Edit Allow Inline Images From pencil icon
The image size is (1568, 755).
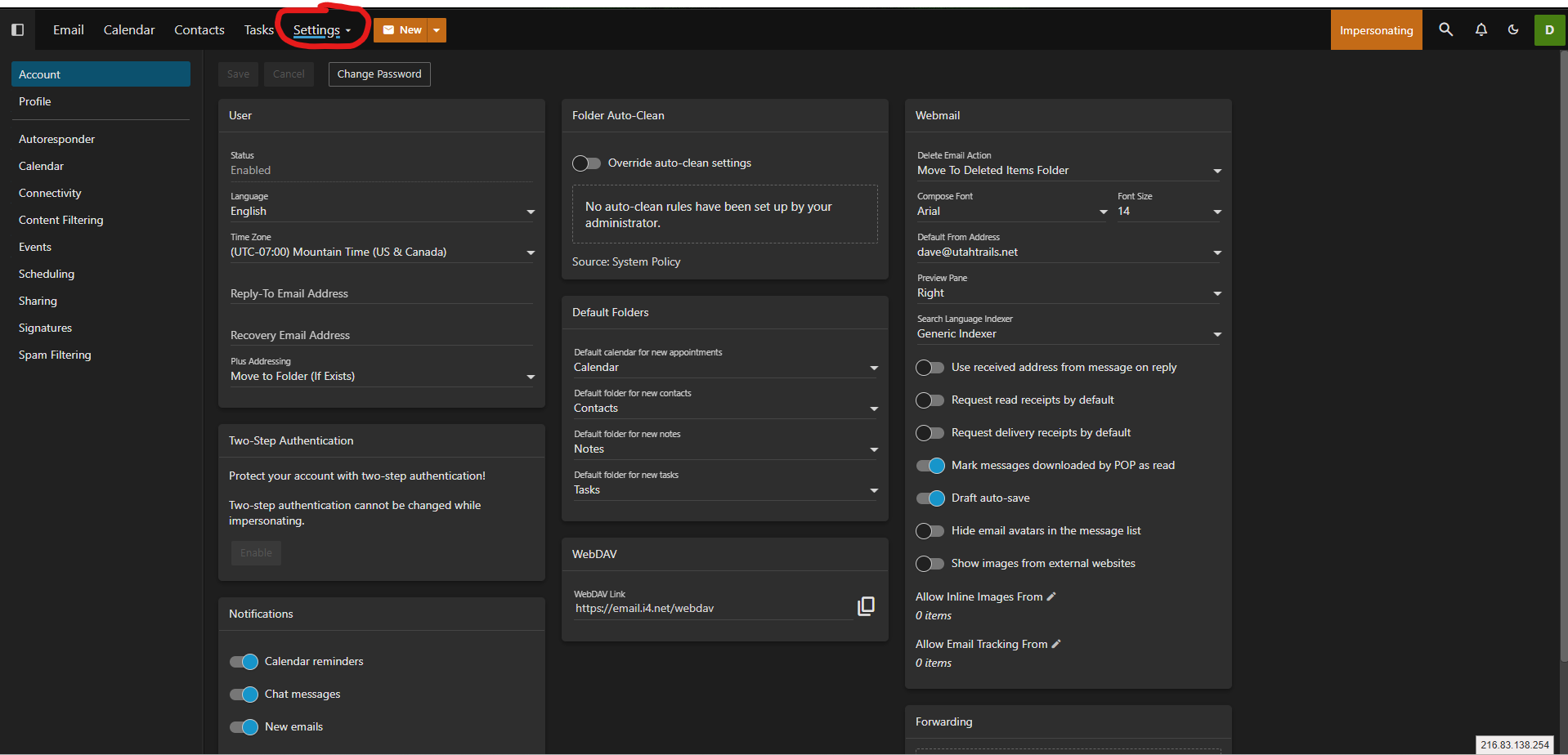pyautogui.click(x=1051, y=596)
